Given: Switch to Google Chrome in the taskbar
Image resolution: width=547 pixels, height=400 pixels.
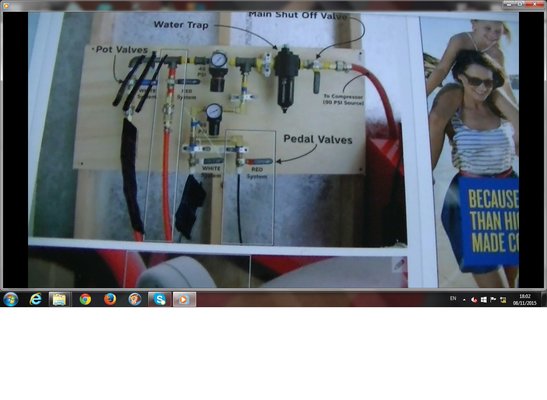Looking at the screenshot, I should click(x=85, y=299).
